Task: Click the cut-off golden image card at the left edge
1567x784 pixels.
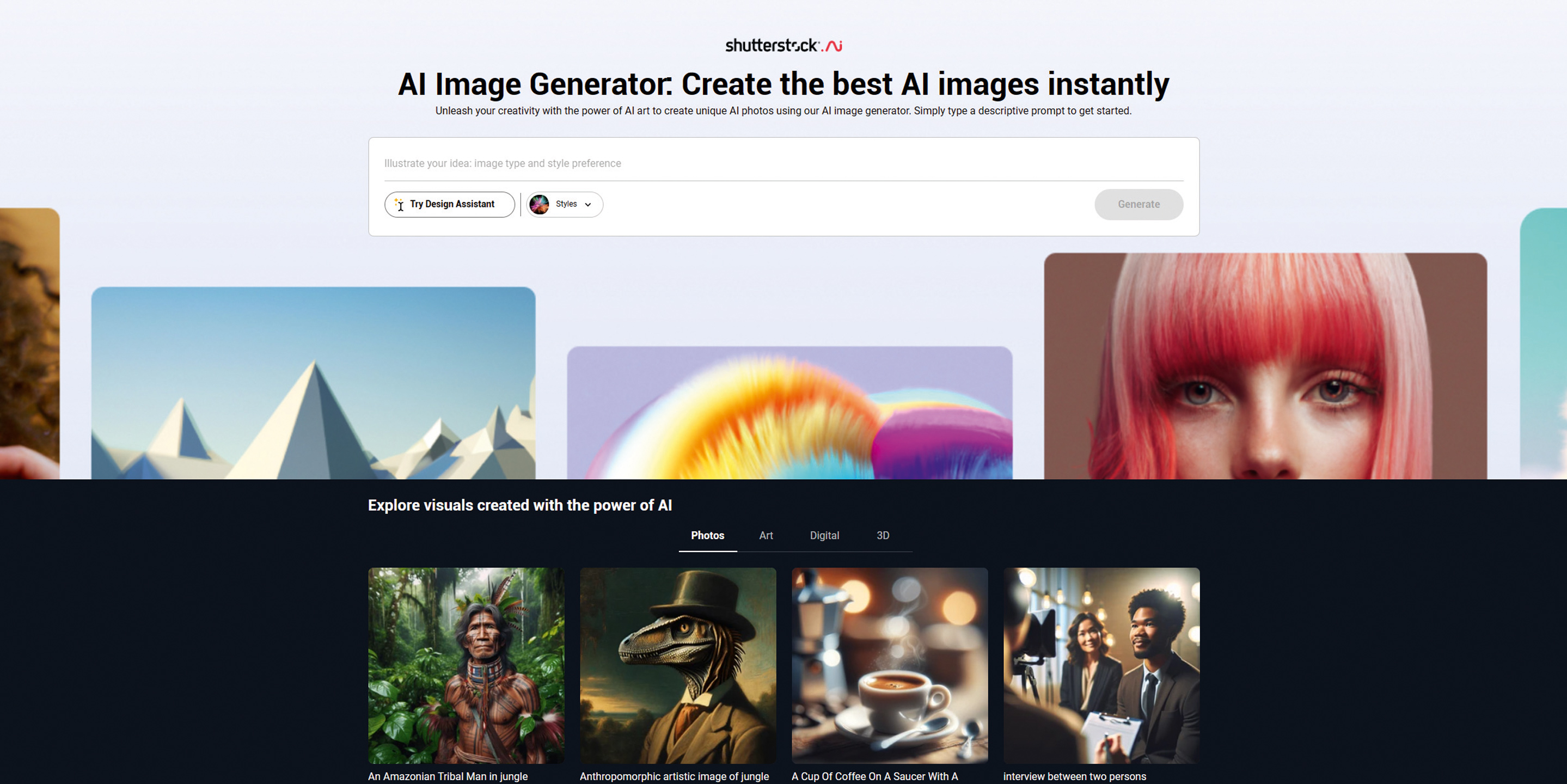Action: click(x=30, y=344)
